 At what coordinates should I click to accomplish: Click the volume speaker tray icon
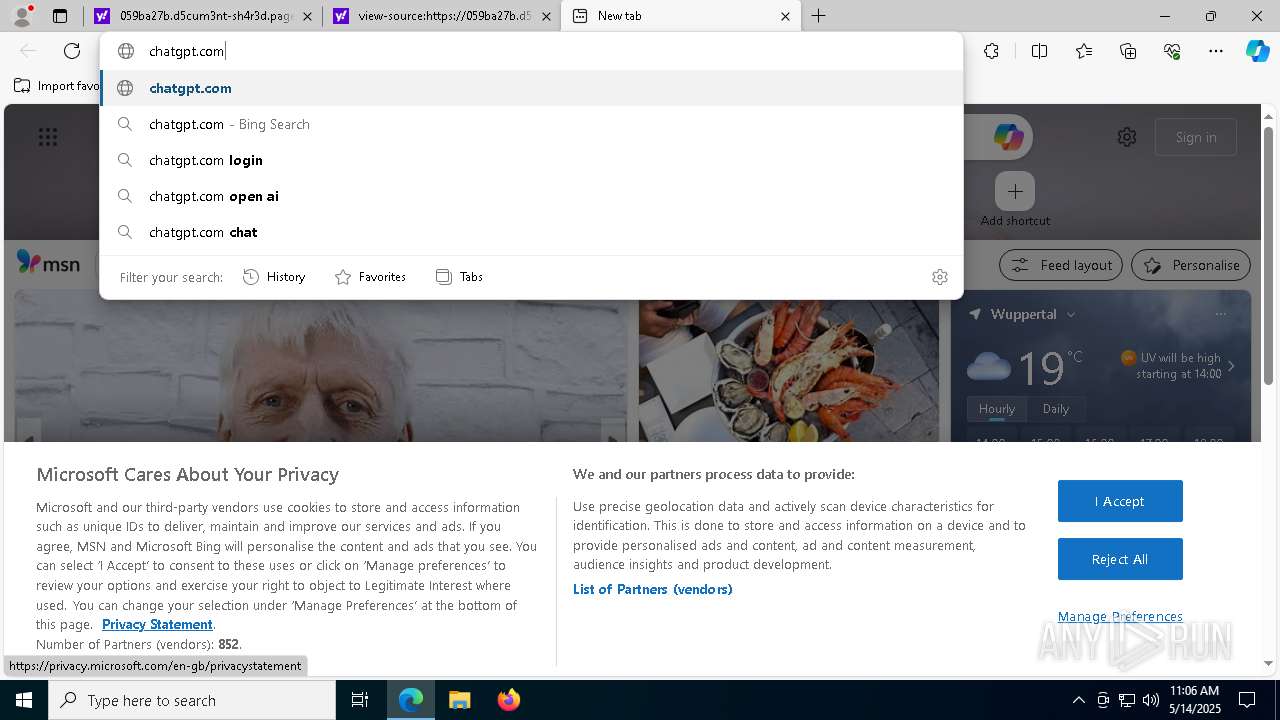(1151, 700)
